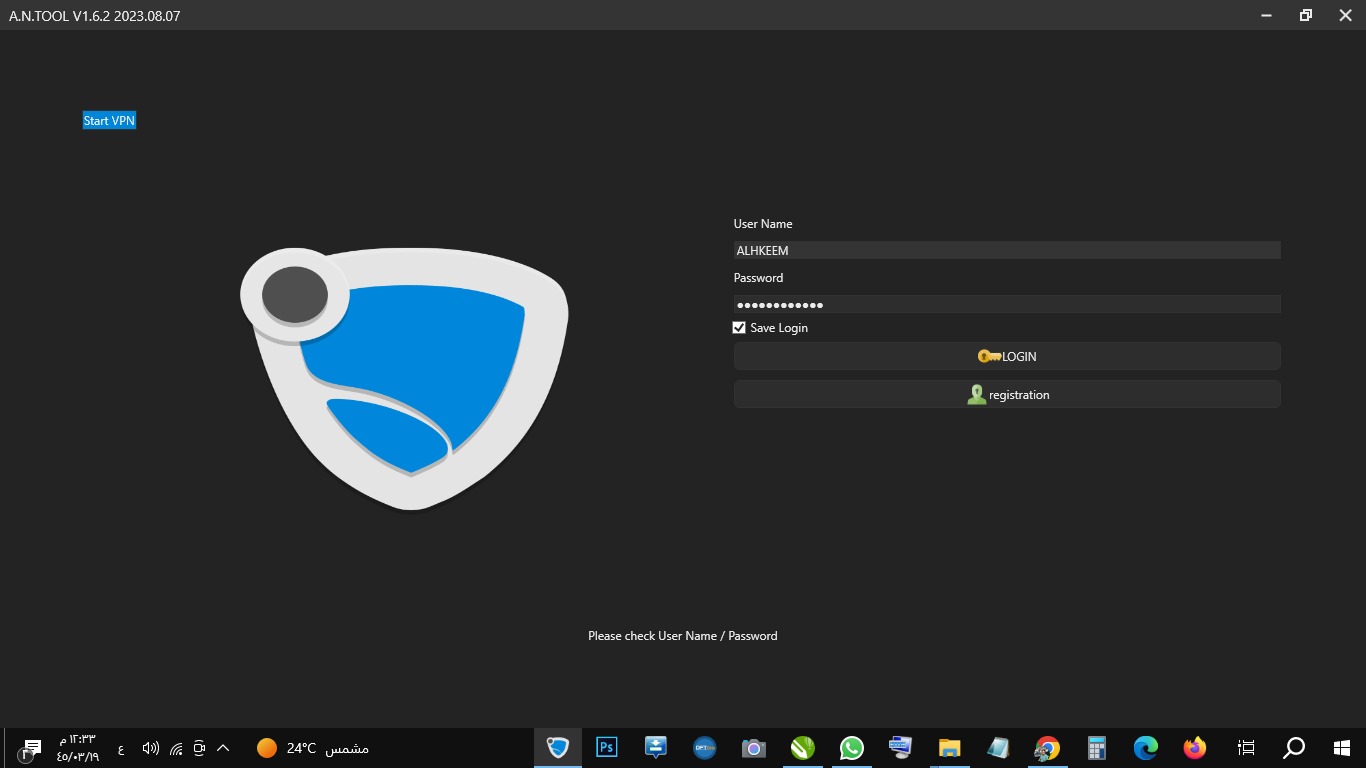The width and height of the screenshot is (1366, 768).
Task: Open the notification center icon
Action: click(31, 748)
